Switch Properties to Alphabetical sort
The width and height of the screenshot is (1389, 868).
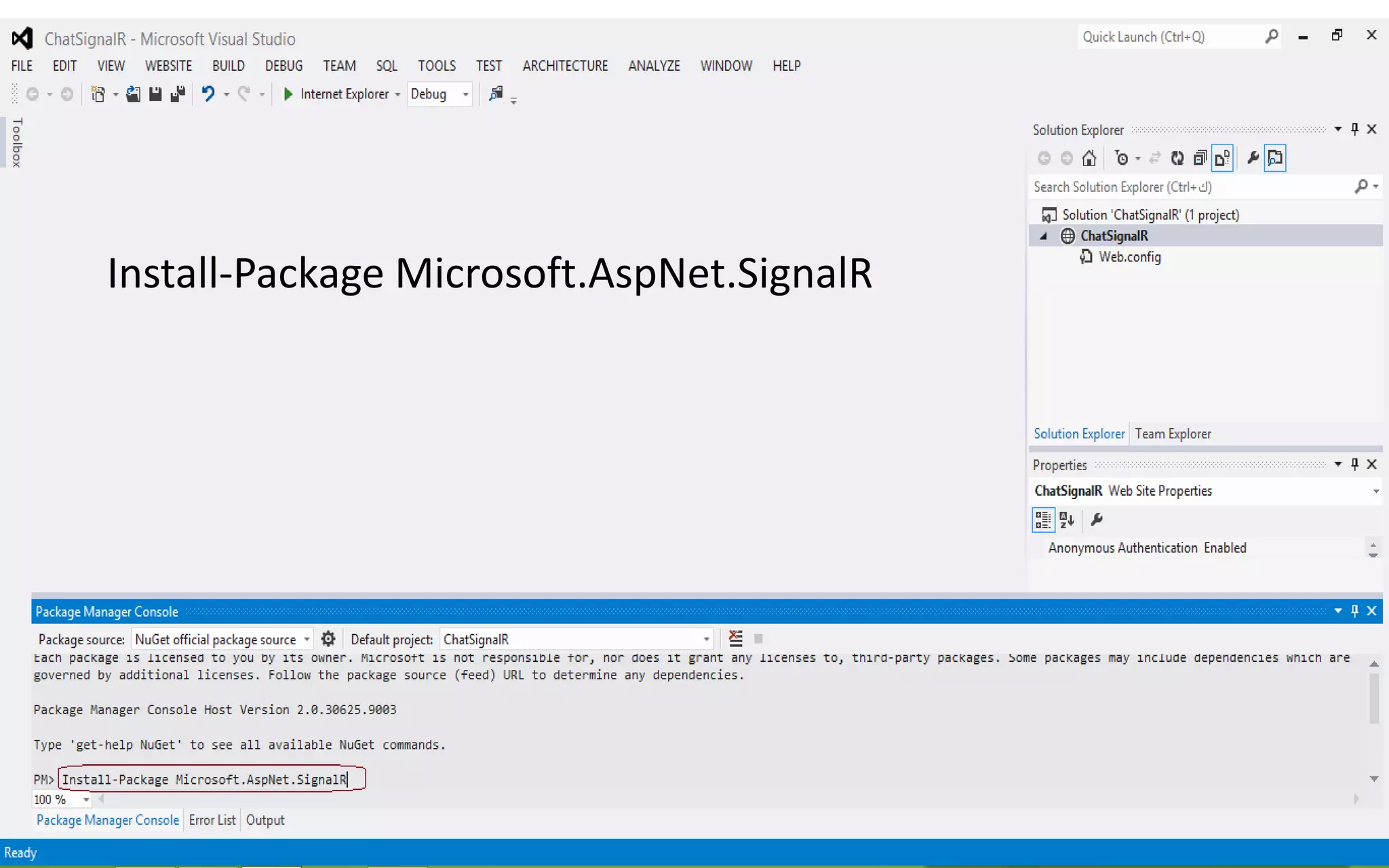tap(1067, 520)
